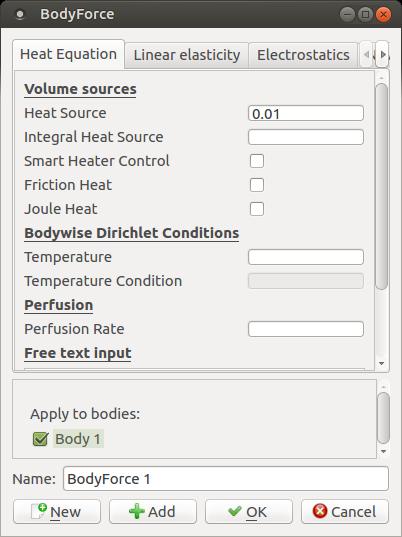Uncheck Body 1 in apply to bodies
The width and height of the screenshot is (402, 537).
coord(40,439)
